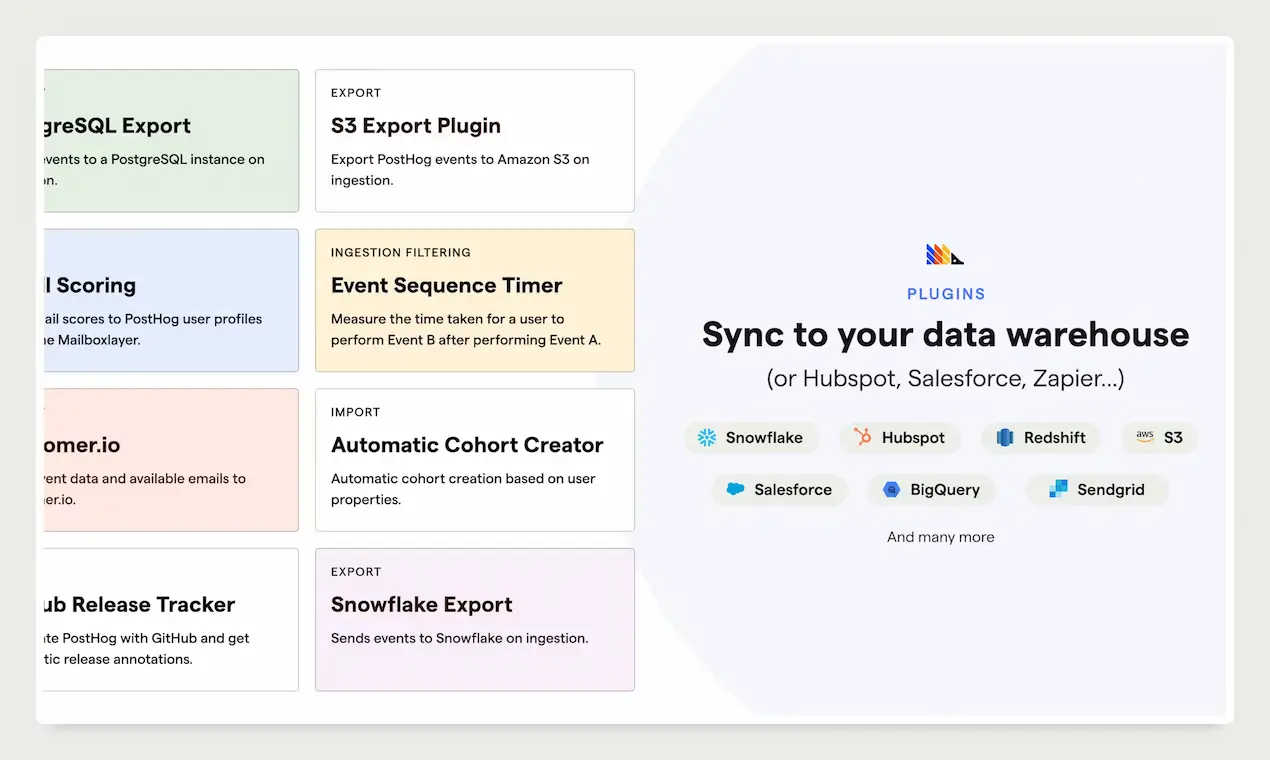Screen dimensions: 1270x760
Task: Click the 'And many more' text
Action: [x=940, y=537]
